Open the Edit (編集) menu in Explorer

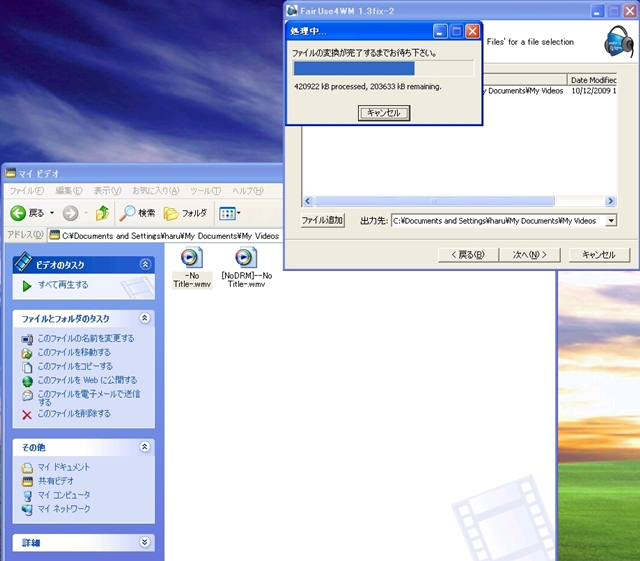point(69,191)
